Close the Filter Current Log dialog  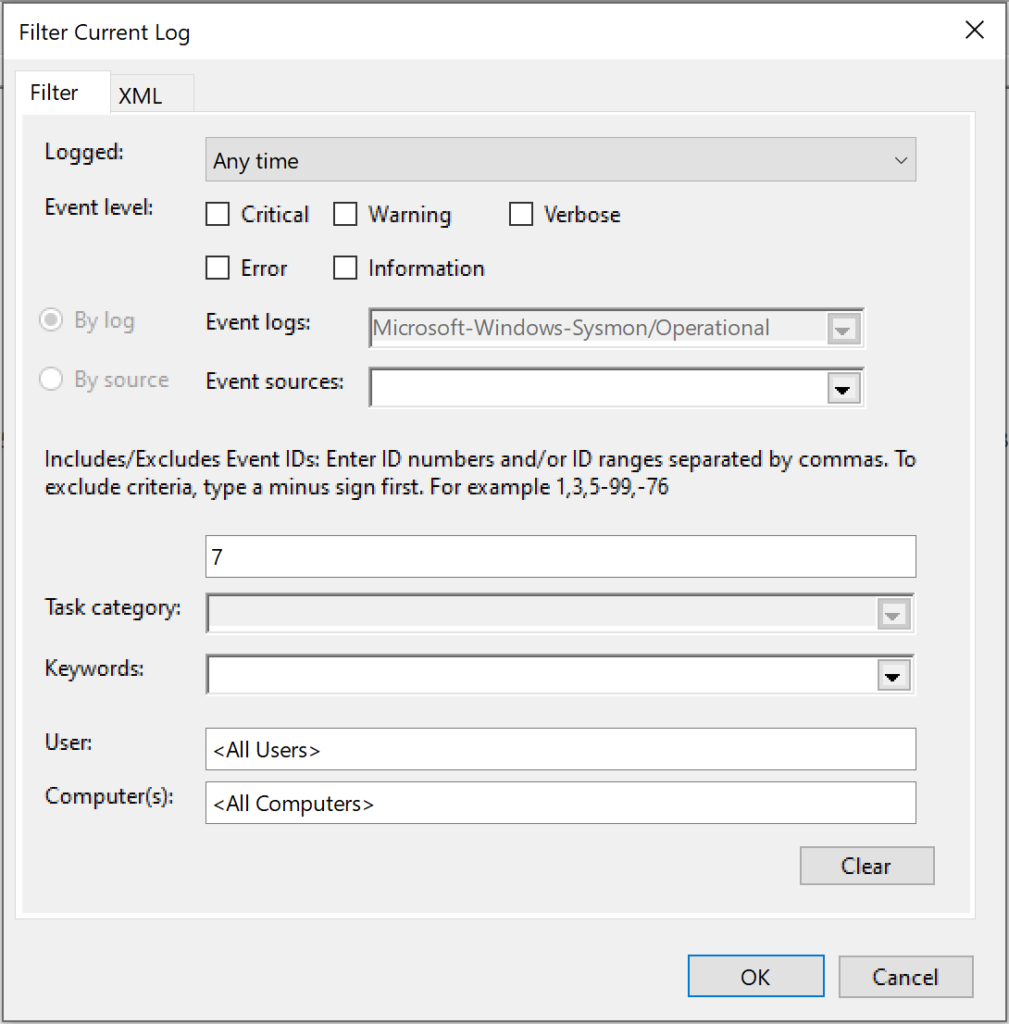click(x=974, y=30)
